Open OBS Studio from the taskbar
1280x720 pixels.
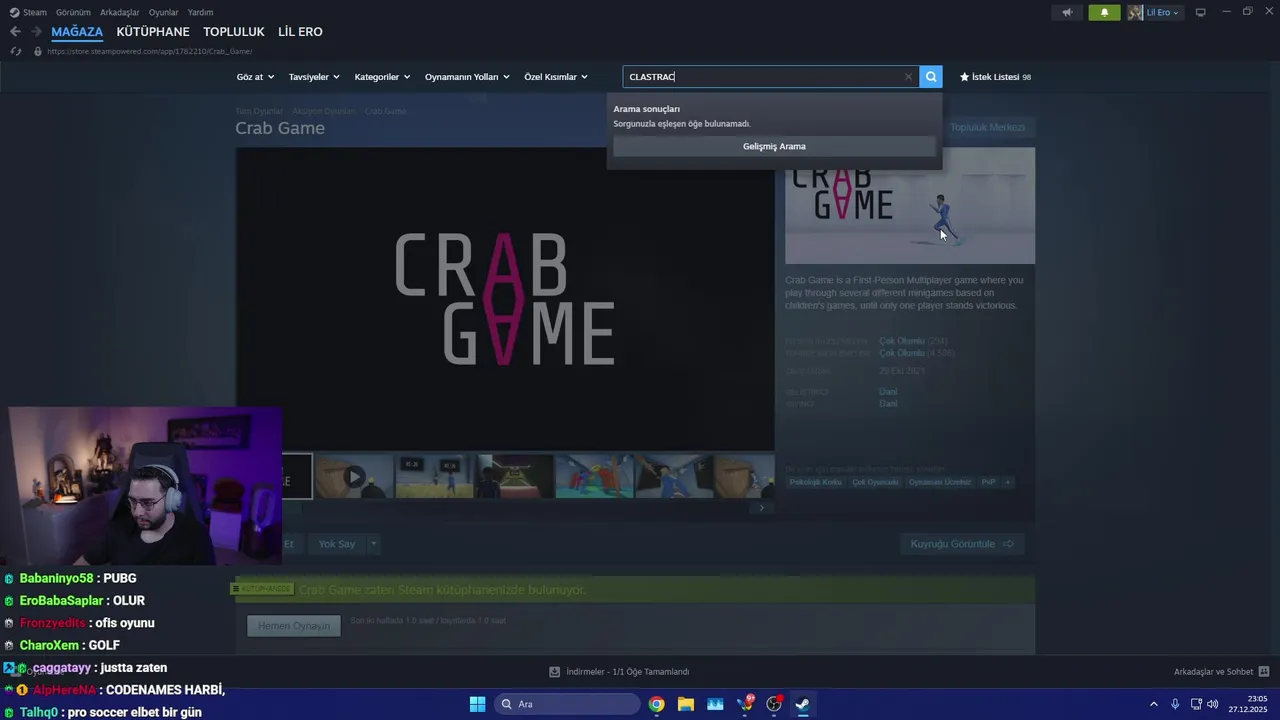pos(774,704)
